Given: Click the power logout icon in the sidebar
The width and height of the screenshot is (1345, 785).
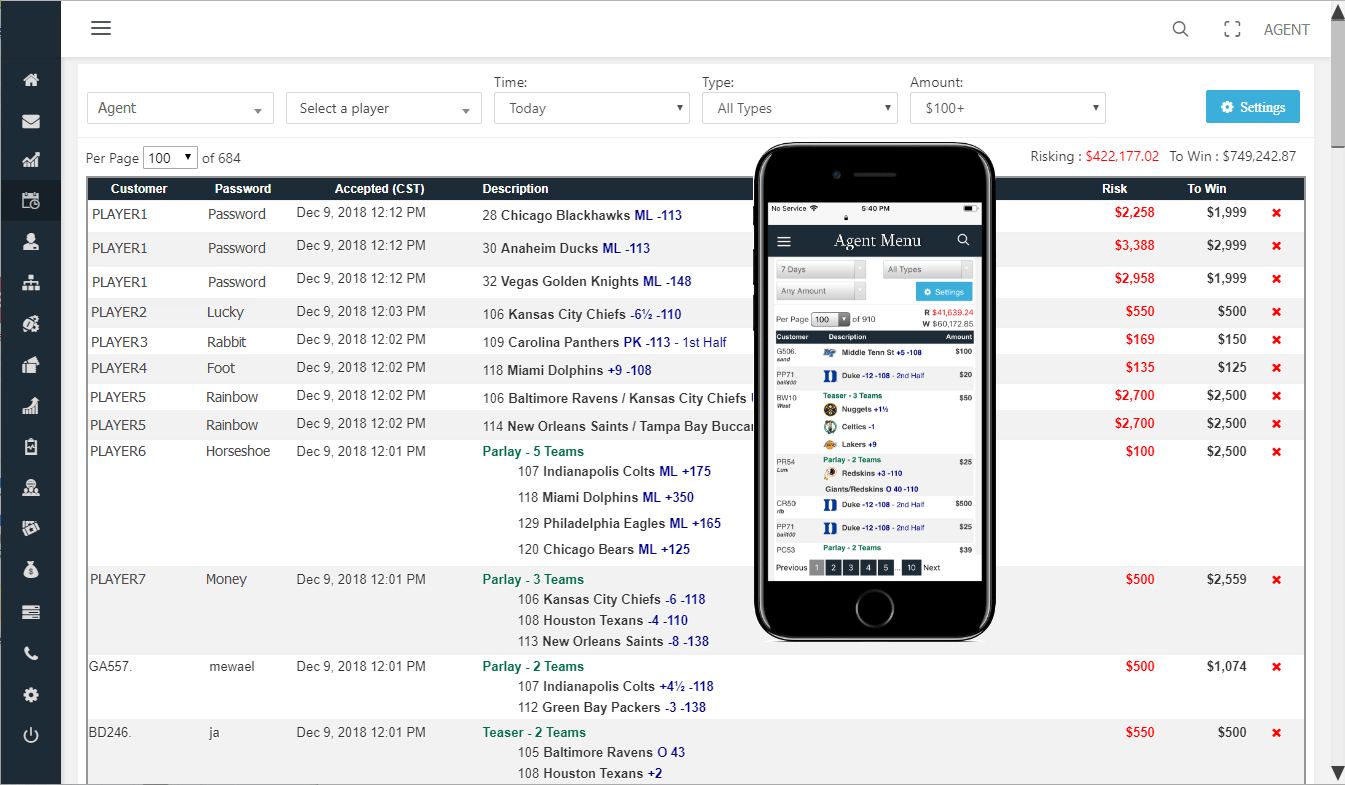Looking at the screenshot, I should coord(31,736).
